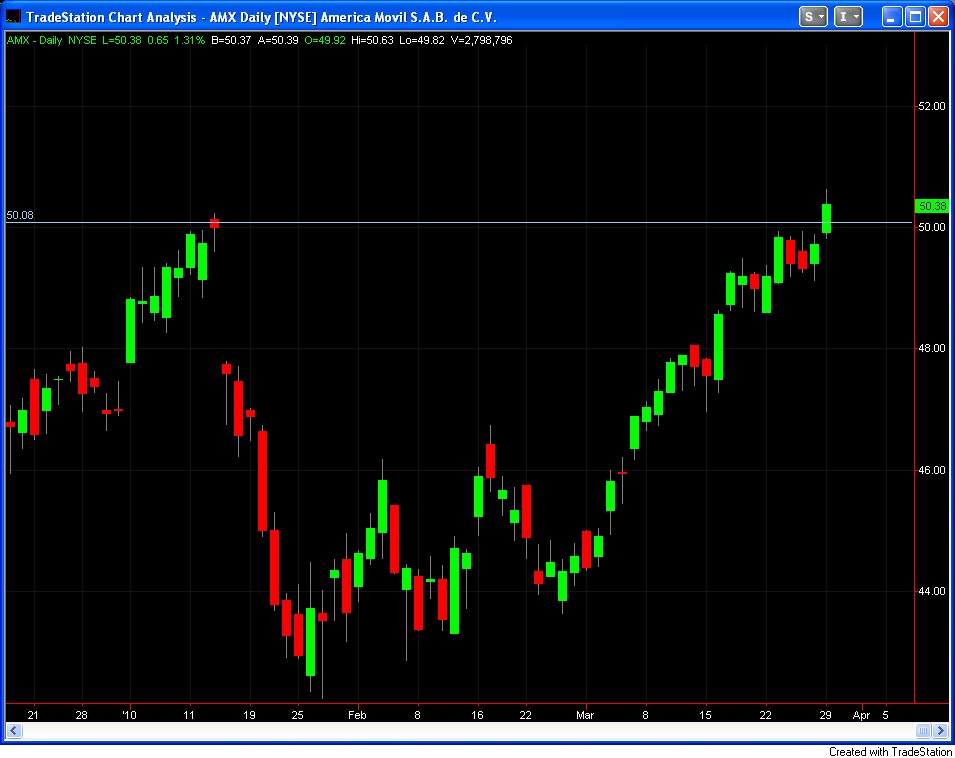Image resolution: width=955 pixels, height=758 pixels.
Task: Close the TradeStation Chart Analysis window
Action: (x=938, y=16)
